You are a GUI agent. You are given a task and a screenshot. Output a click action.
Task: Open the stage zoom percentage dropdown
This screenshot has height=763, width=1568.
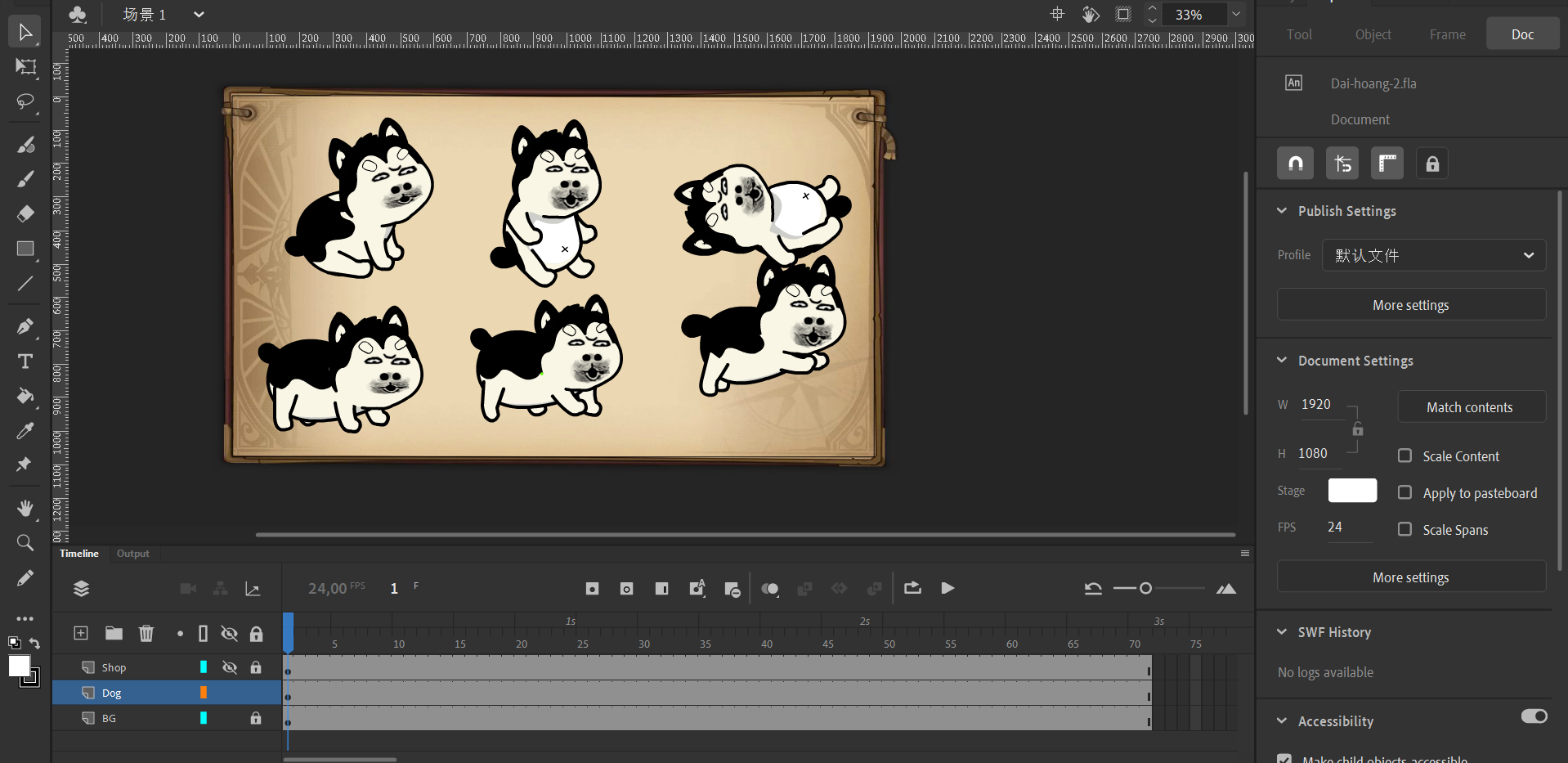(x=1236, y=14)
